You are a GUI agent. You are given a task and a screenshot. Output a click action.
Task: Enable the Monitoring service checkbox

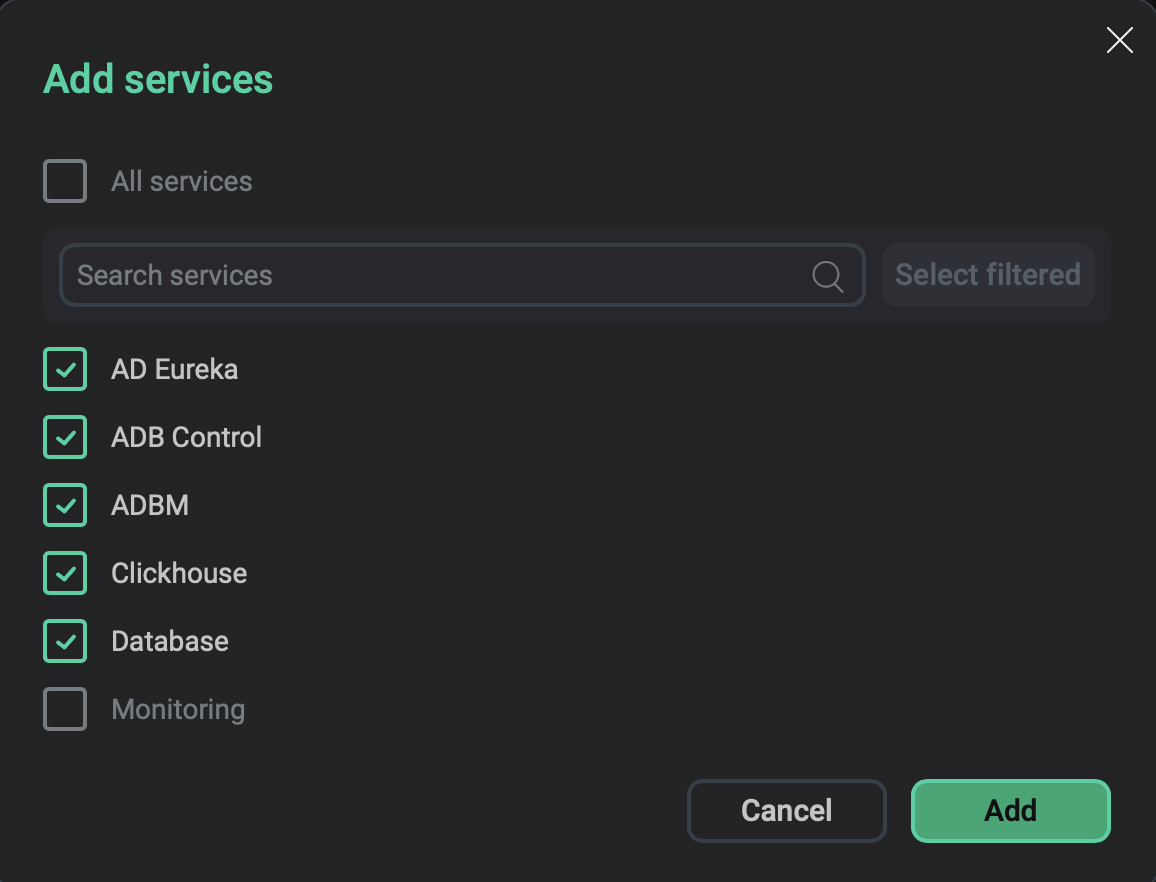pyautogui.click(x=64, y=709)
